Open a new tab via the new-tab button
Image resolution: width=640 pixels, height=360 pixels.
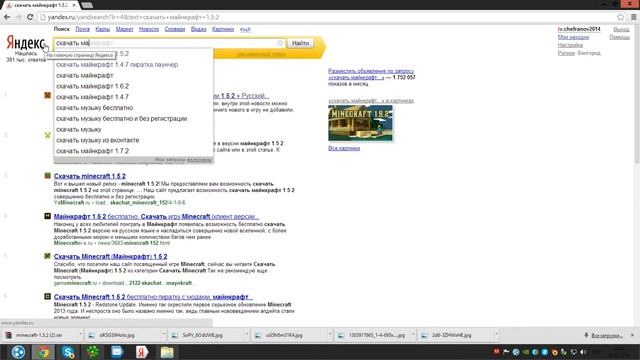87,5
